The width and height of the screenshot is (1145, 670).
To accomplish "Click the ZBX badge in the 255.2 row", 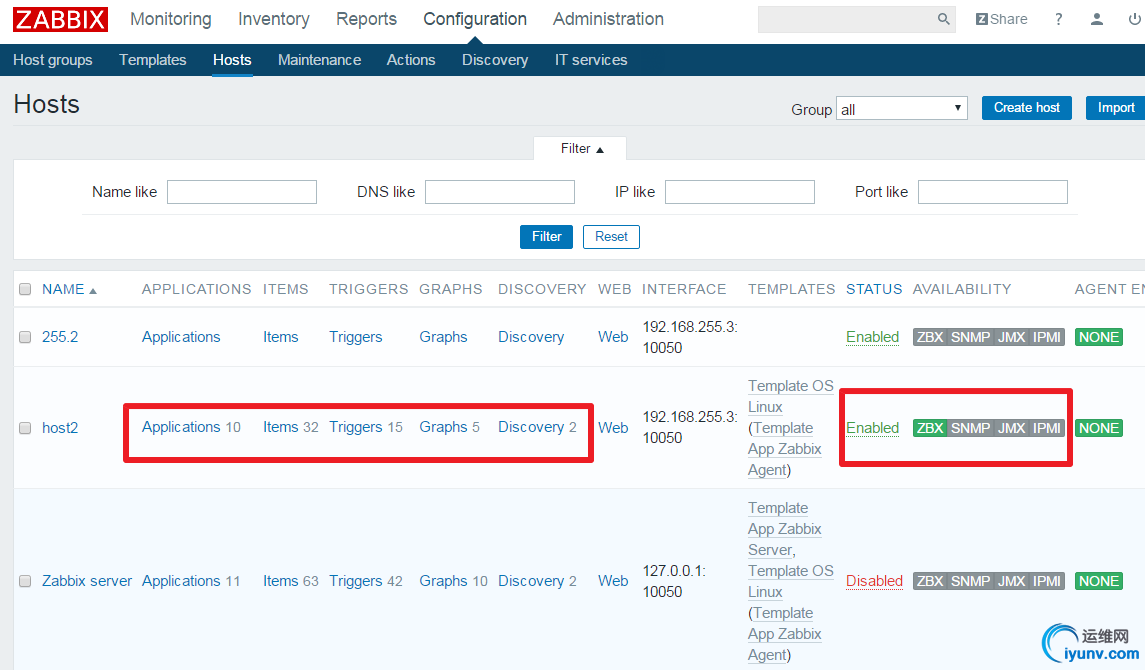I will [930, 337].
